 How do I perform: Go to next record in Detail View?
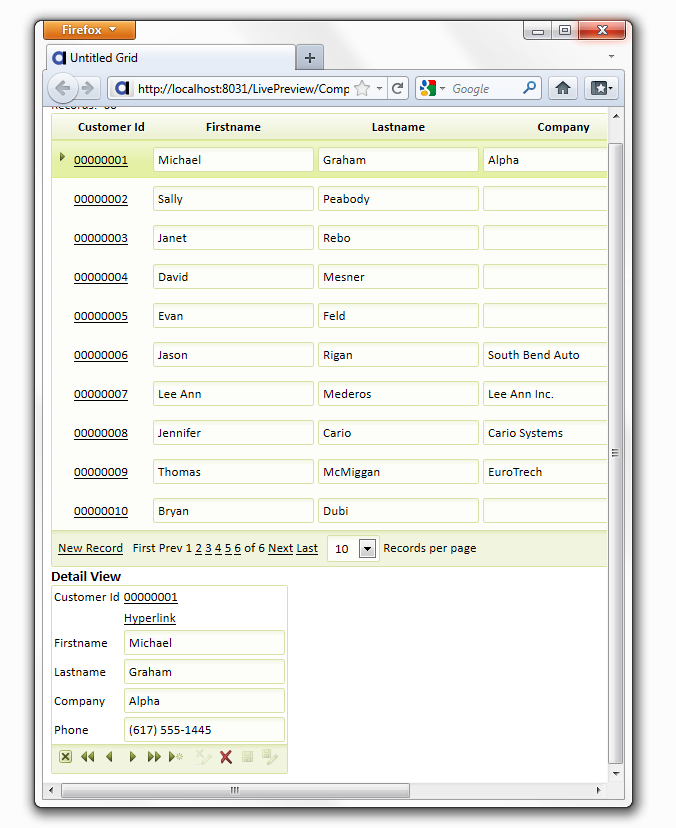tap(132, 757)
